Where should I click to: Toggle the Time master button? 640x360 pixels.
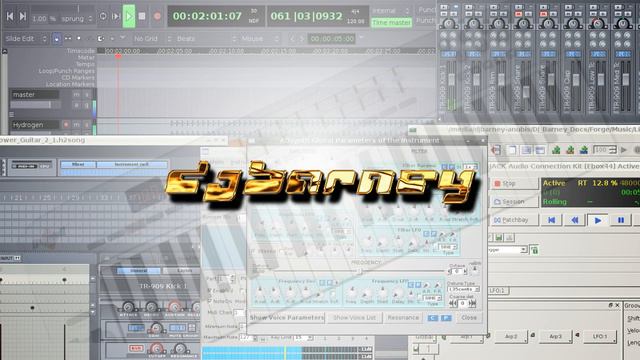[391, 22]
